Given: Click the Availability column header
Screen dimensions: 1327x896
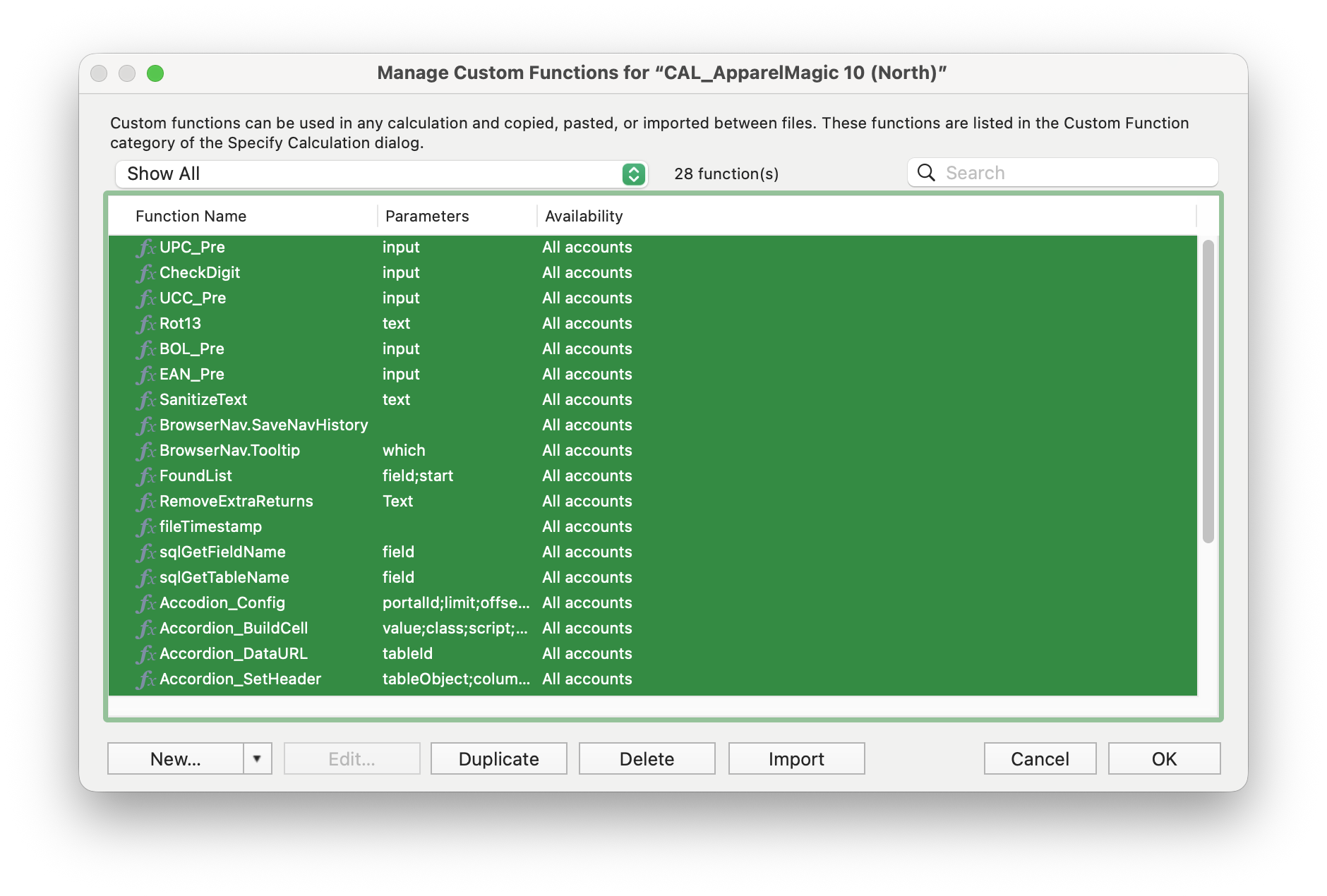Looking at the screenshot, I should click(x=583, y=216).
